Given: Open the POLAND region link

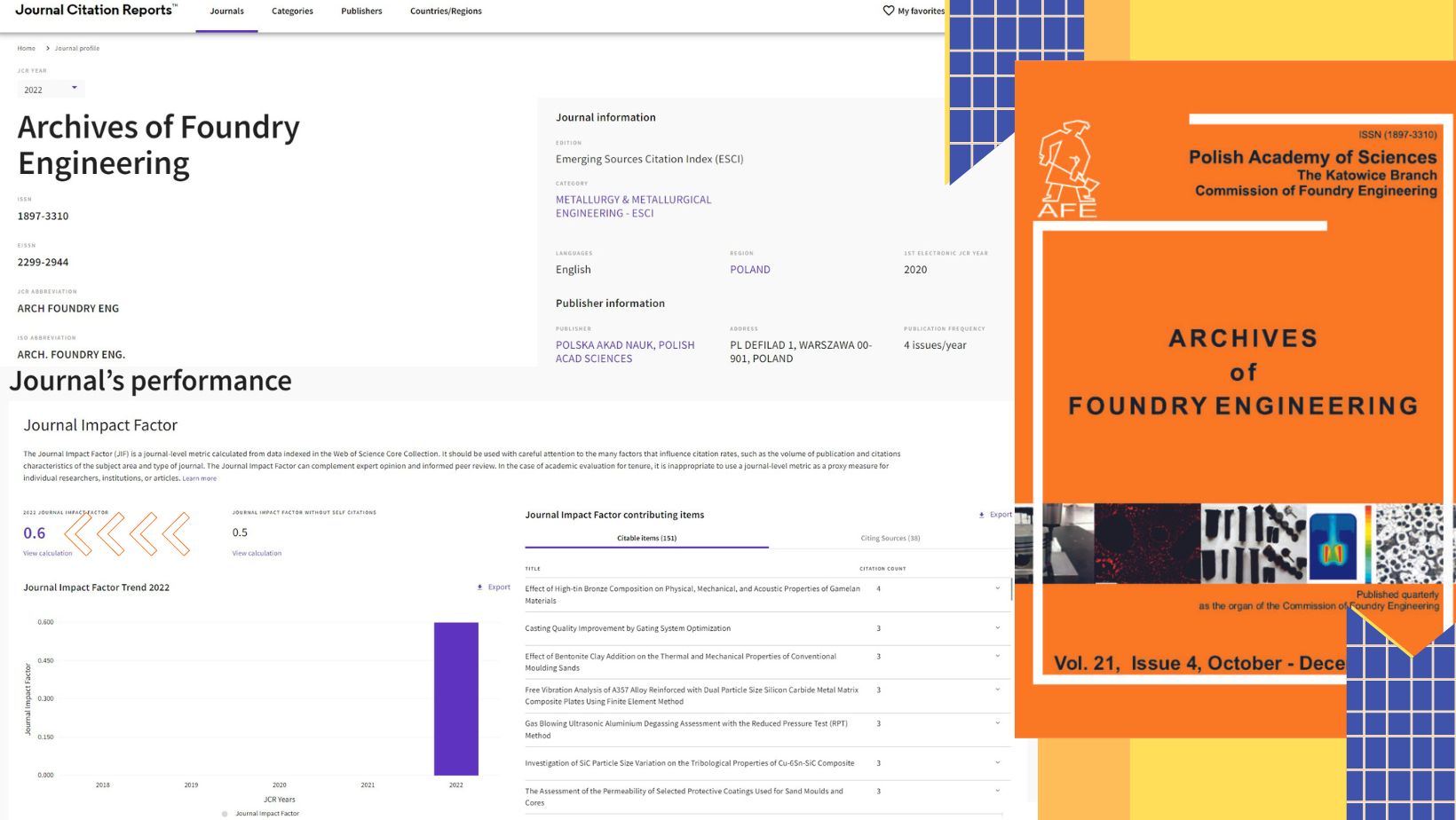Looking at the screenshot, I should [750, 270].
